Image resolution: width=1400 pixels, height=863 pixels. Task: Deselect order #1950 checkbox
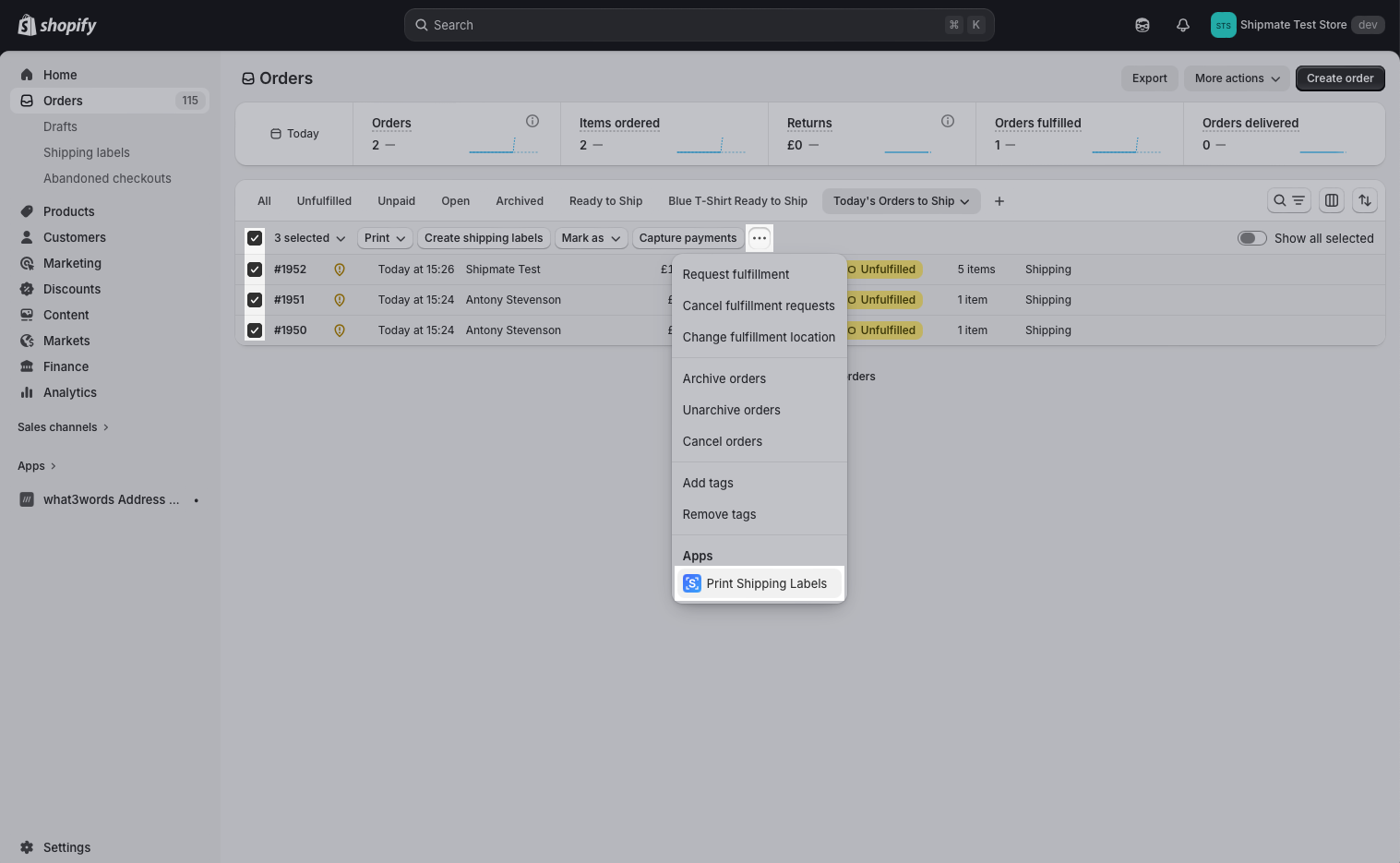255,330
